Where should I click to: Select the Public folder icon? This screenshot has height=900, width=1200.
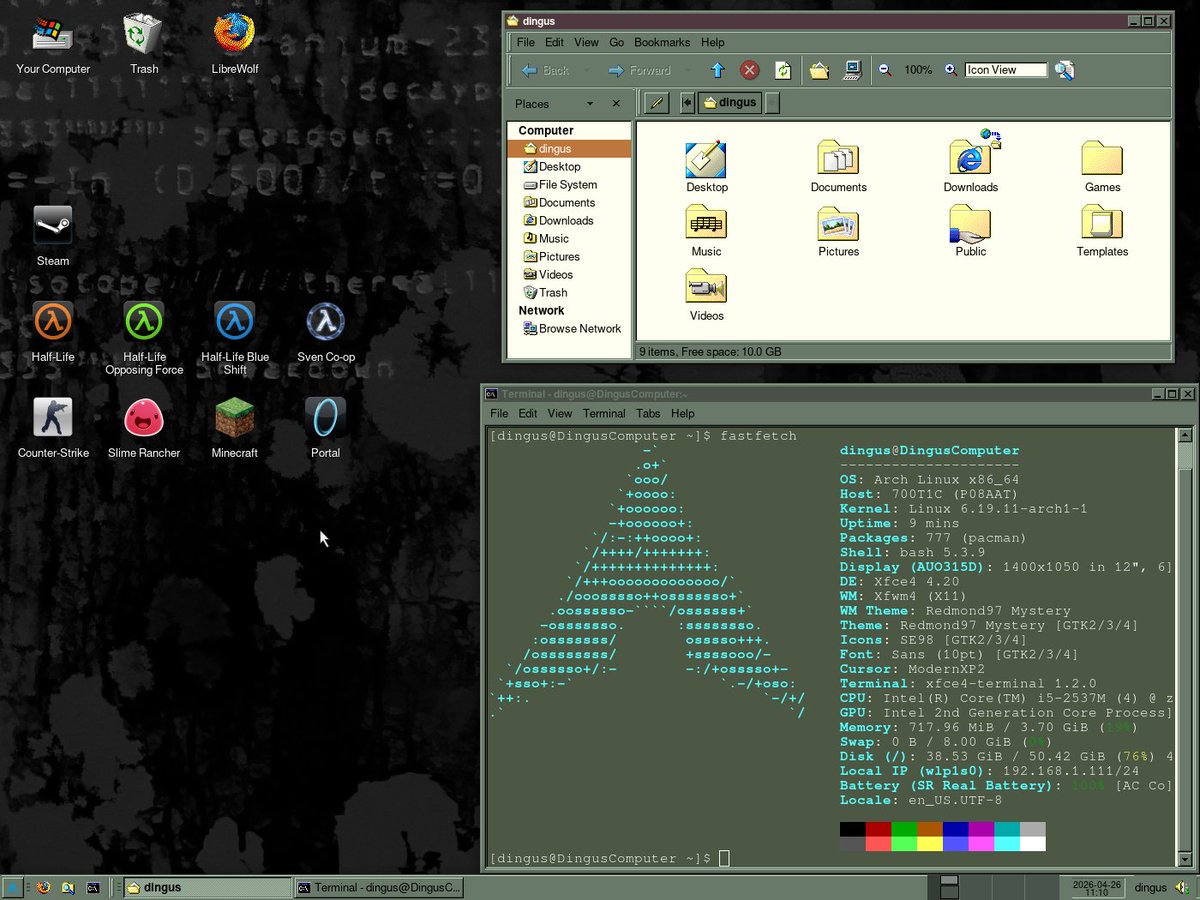pos(971,231)
